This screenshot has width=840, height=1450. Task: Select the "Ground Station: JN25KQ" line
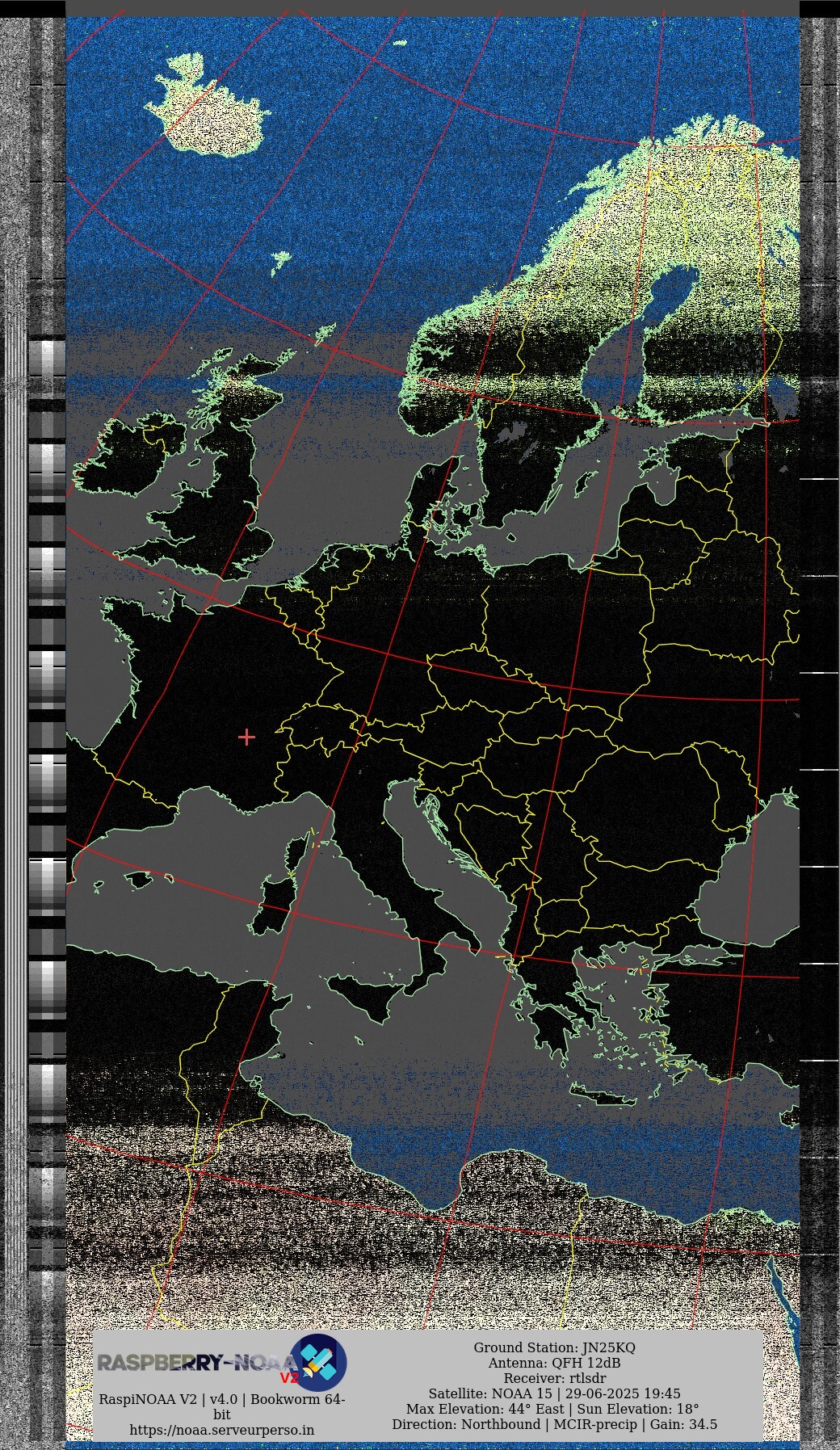(x=554, y=1347)
